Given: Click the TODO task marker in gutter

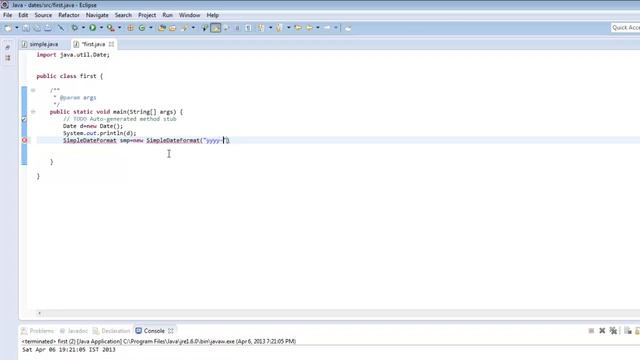Looking at the screenshot, I should [x=24, y=119].
